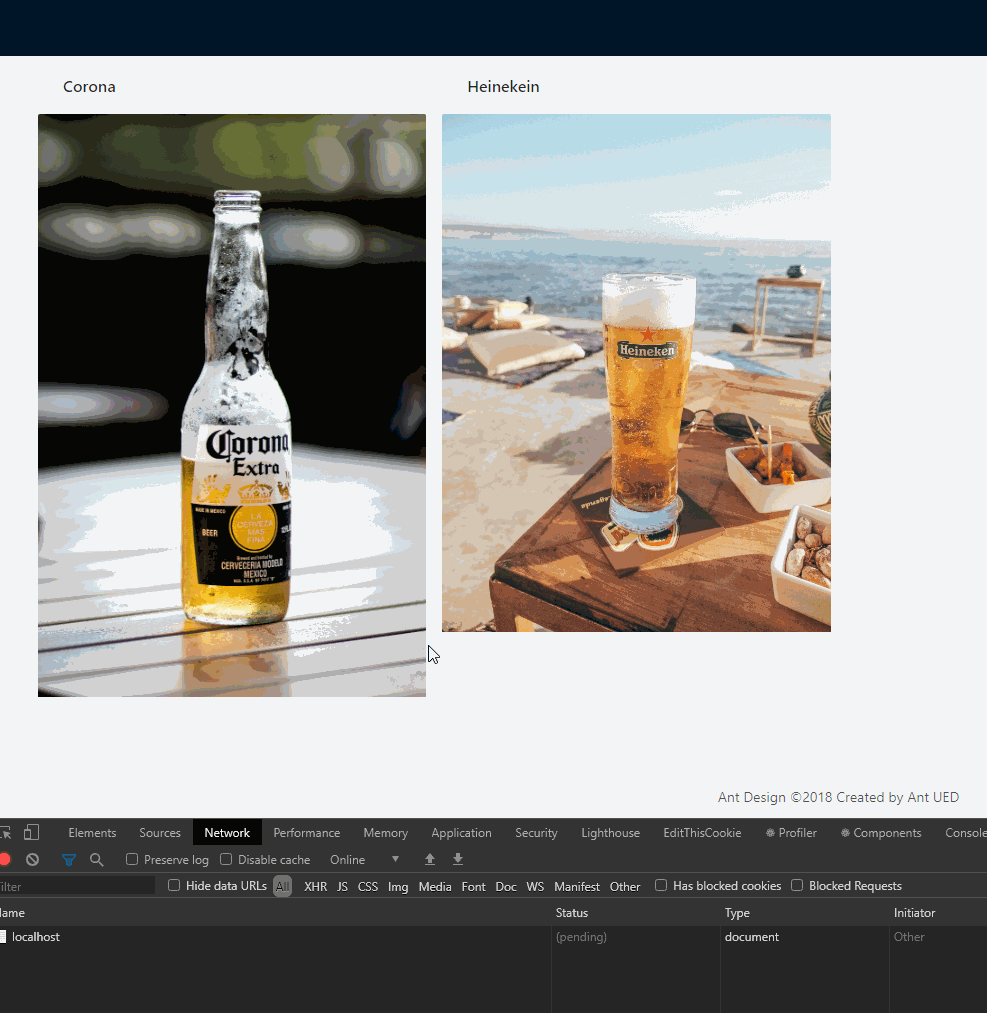Click the Corona beer bottle image
The image size is (987, 1013).
coord(232,405)
